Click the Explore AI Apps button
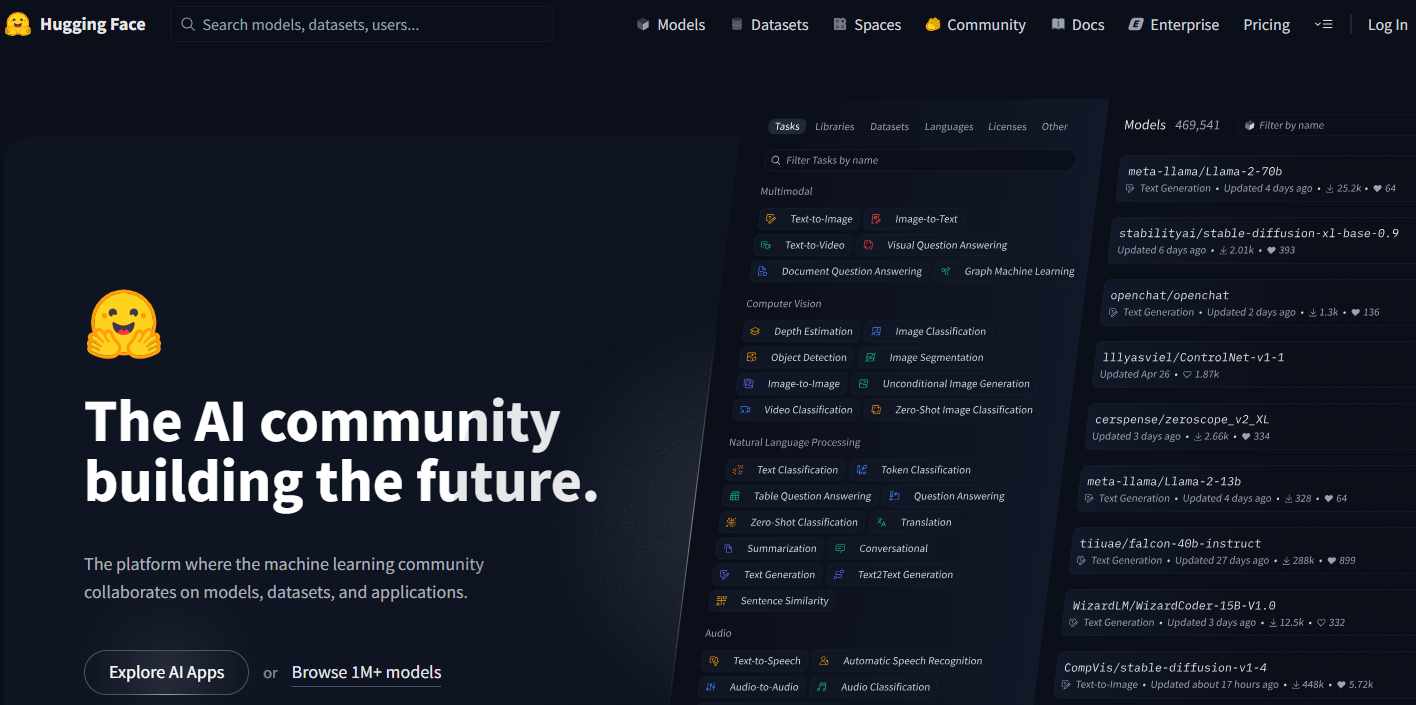This screenshot has height=705, width=1416. pyautogui.click(x=166, y=672)
